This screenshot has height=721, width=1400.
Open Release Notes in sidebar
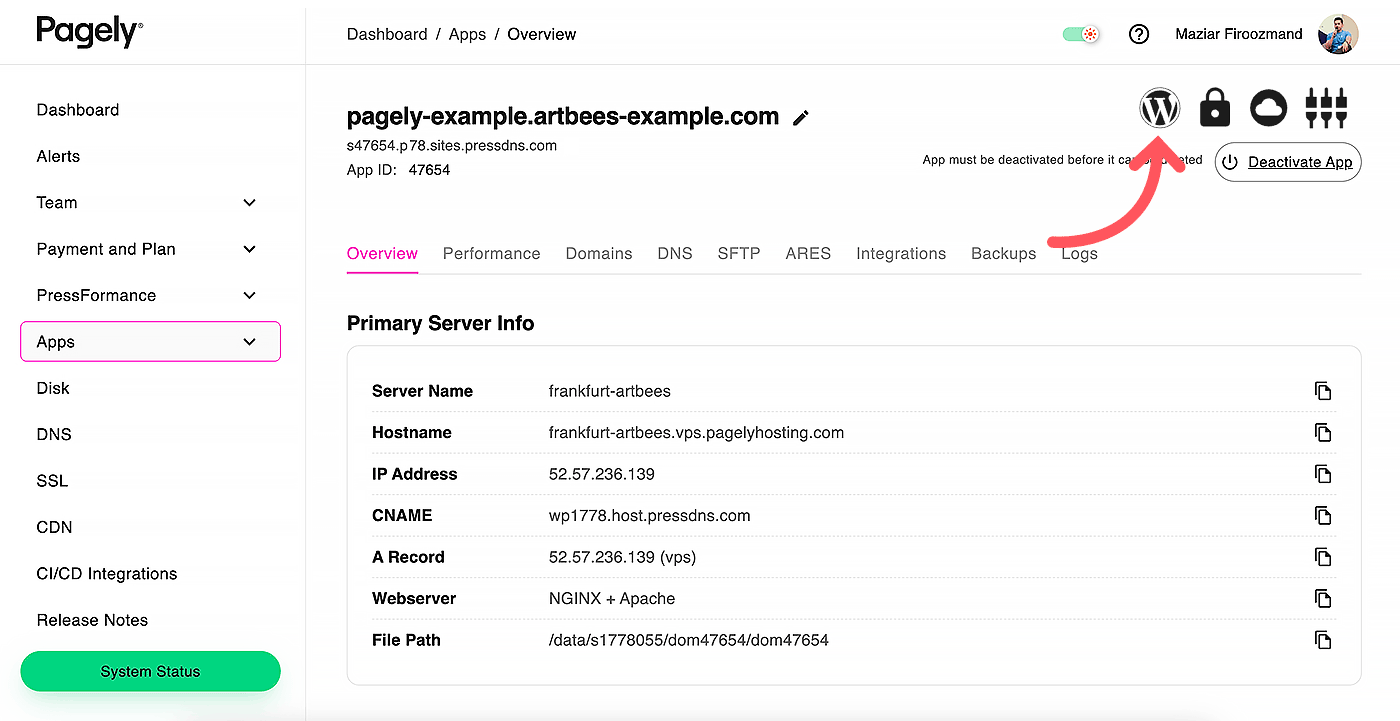[x=92, y=620]
